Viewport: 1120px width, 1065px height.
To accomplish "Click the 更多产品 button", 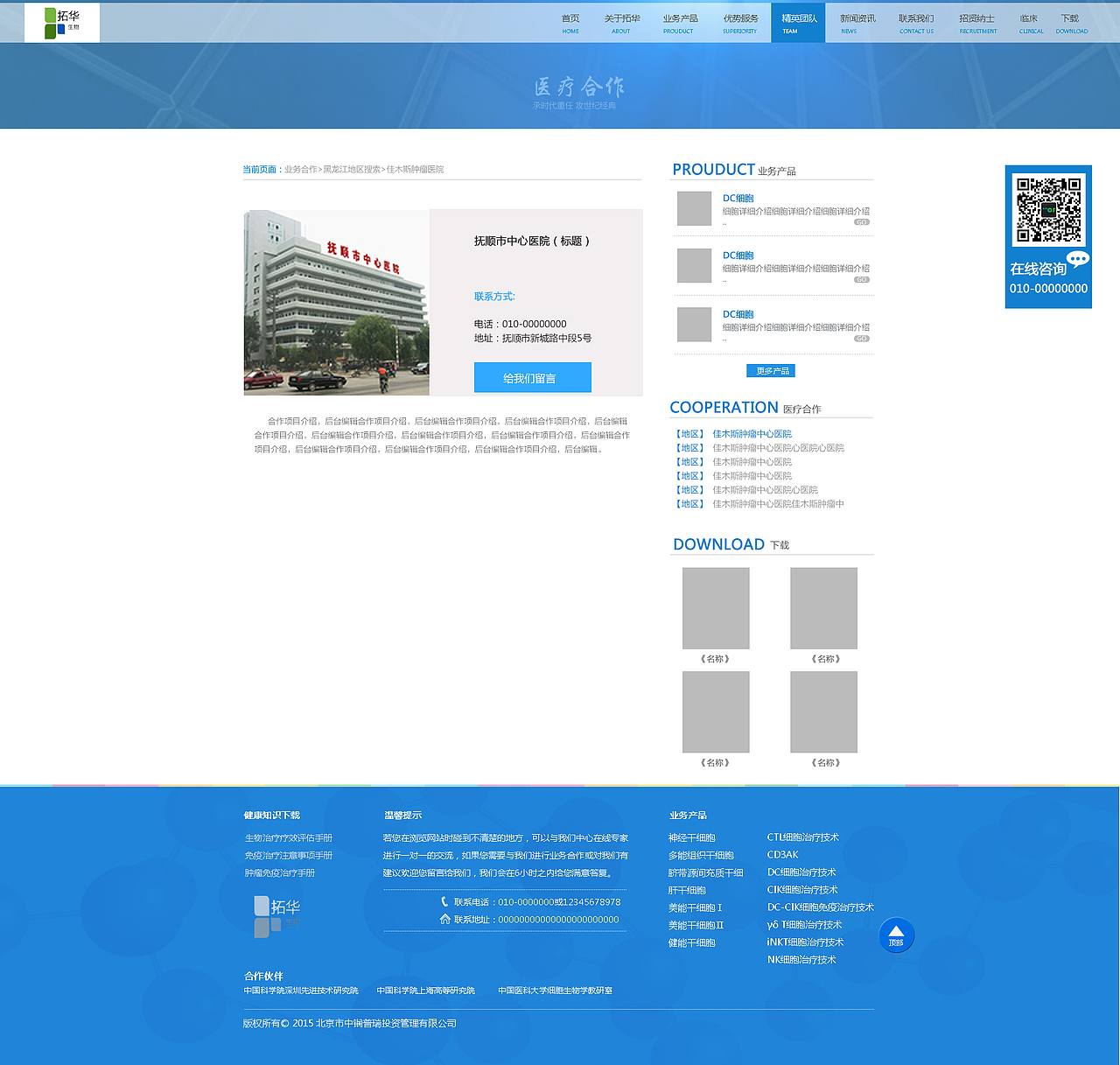I will point(770,370).
